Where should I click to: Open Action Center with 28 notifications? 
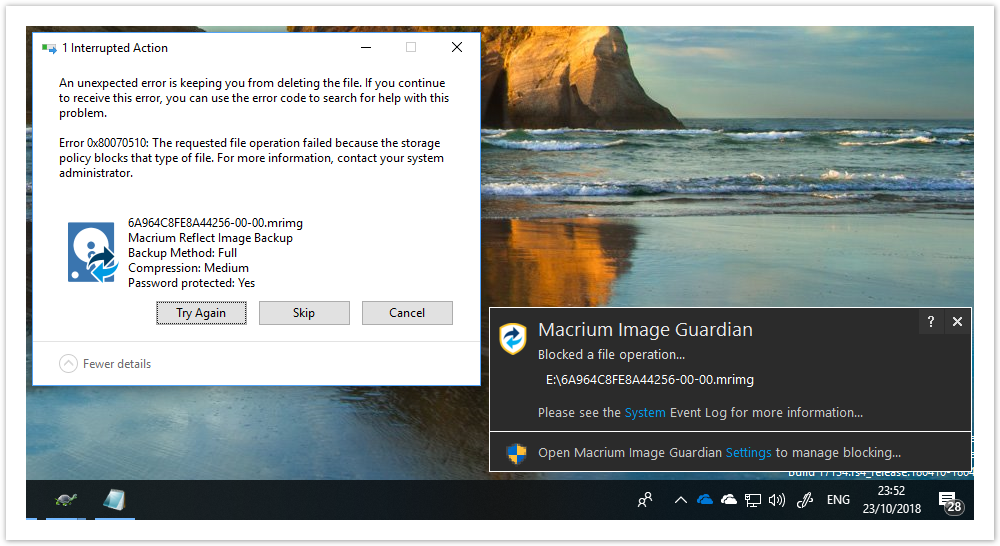coord(950,501)
